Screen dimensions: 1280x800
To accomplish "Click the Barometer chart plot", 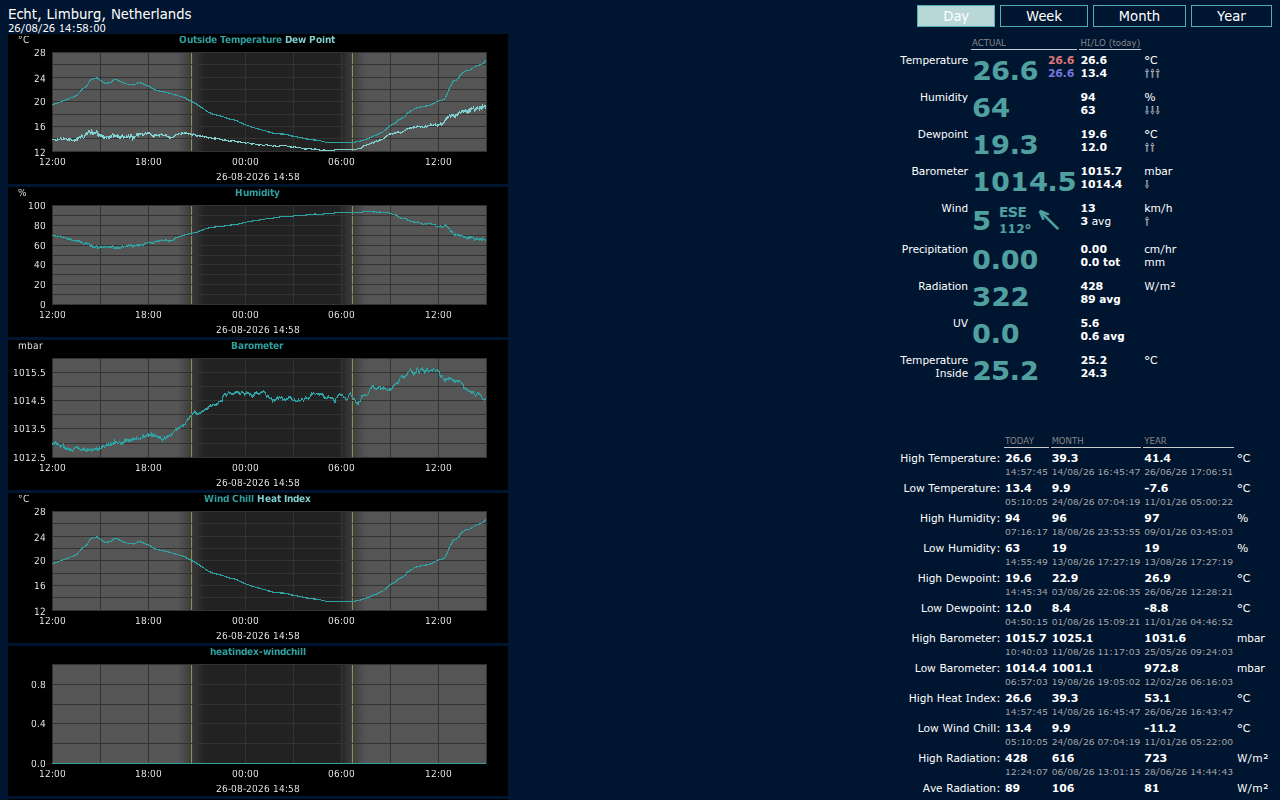I will pyautogui.click(x=269, y=408).
